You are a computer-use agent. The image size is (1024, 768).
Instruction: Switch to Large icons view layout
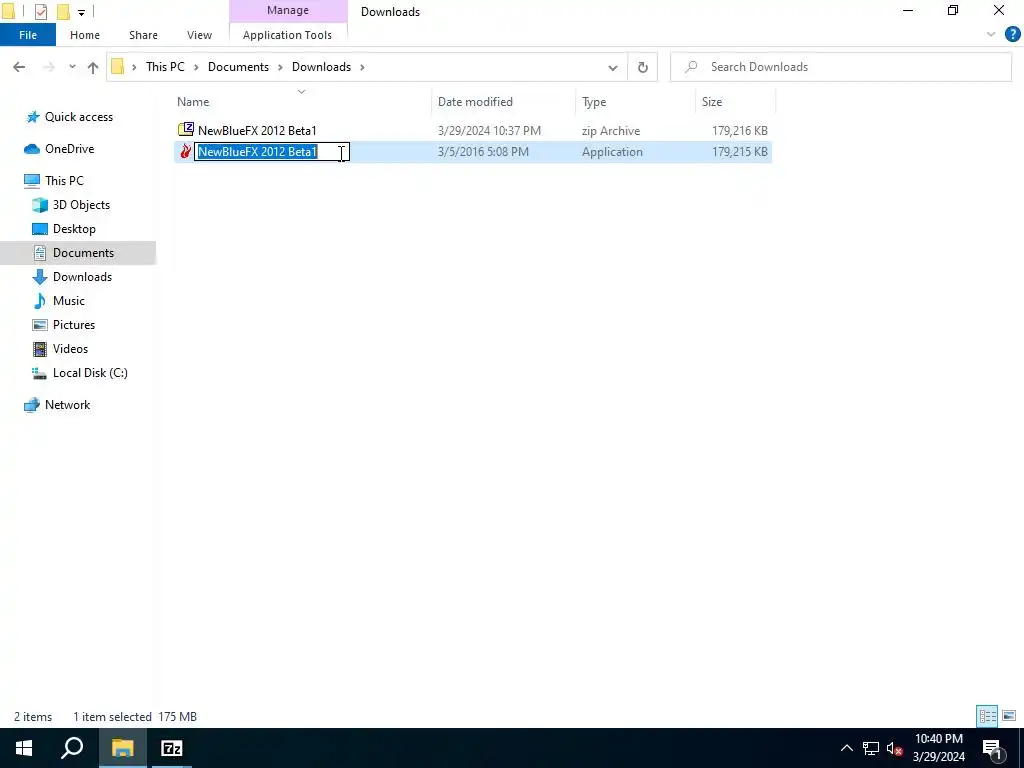click(1009, 716)
